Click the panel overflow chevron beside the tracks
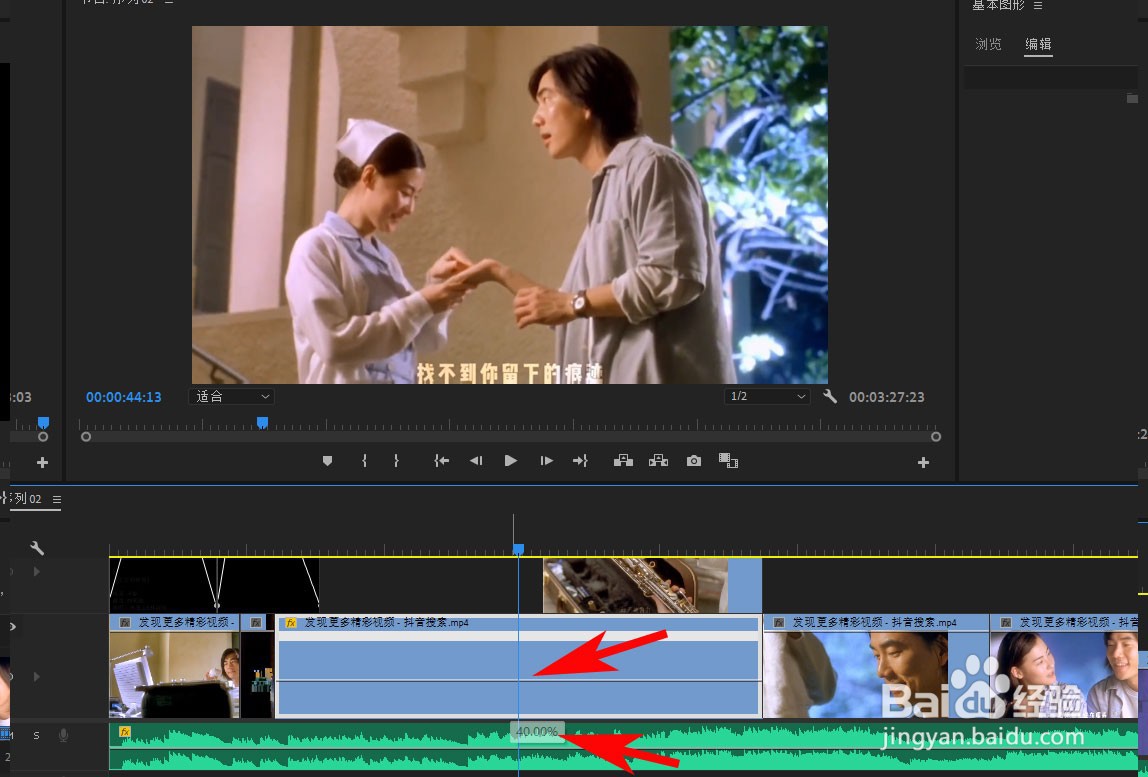 pyautogui.click(x=12, y=627)
